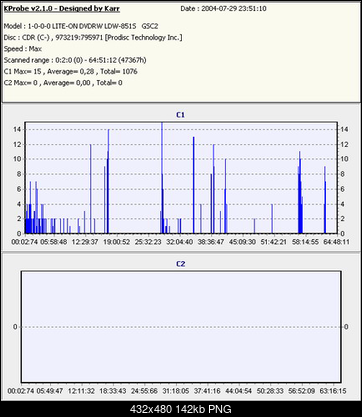The image size is (362, 417).
Task: Click the C1 axis label 58:14:55
Action: (306, 242)
